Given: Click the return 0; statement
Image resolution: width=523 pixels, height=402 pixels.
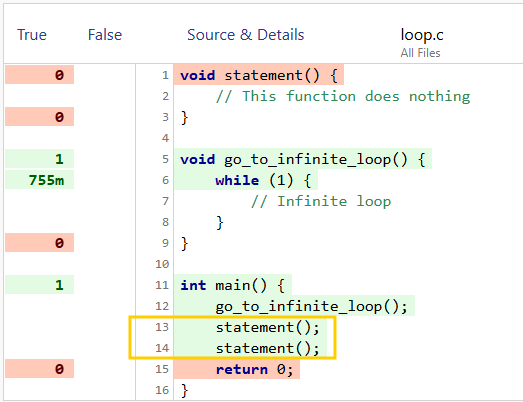Looking at the screenshot, I should (254, 369).
